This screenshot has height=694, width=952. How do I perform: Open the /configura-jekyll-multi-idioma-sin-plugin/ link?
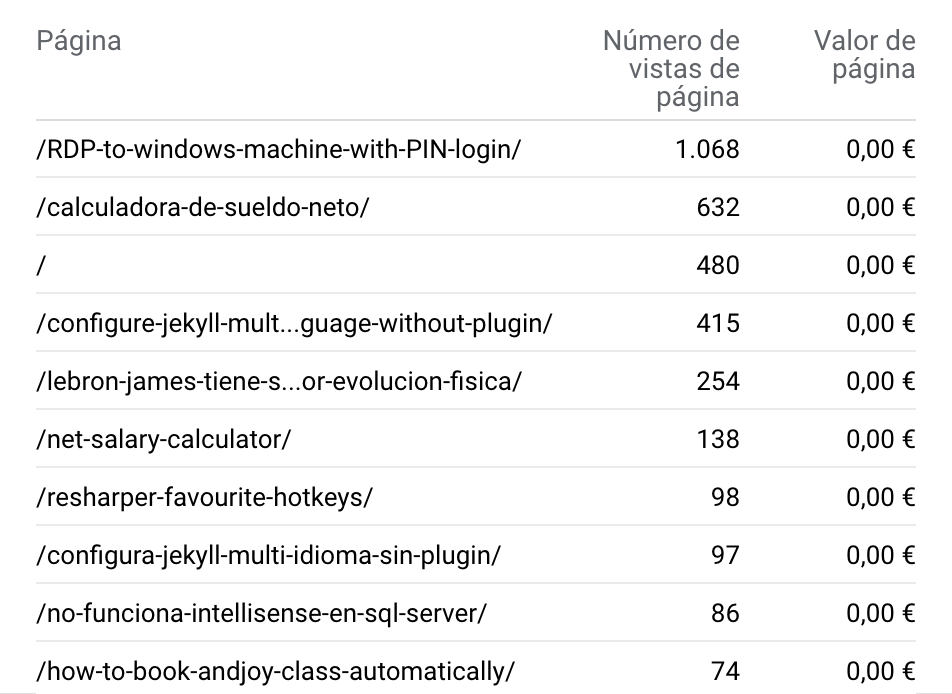pos(268,555)
